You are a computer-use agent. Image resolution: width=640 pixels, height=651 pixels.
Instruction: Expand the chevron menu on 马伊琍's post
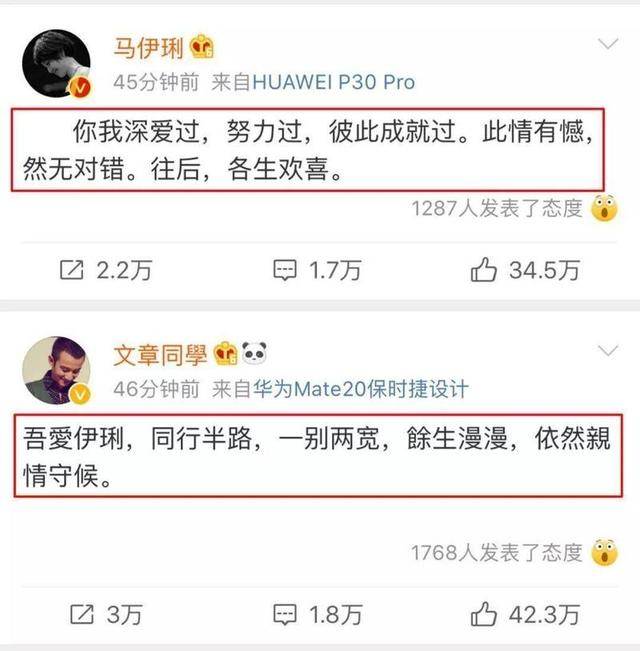coord(608,43)
